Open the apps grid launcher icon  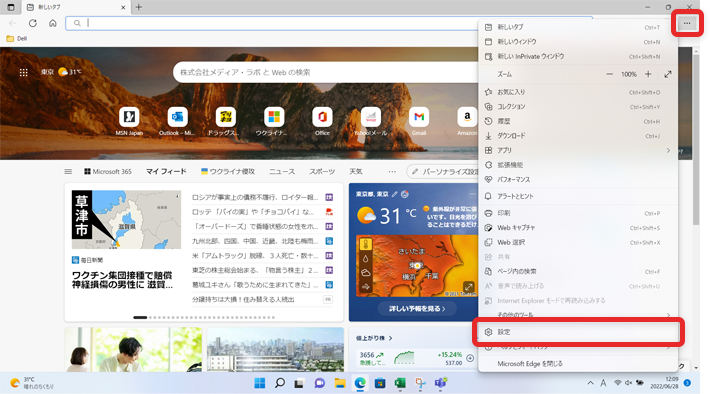point(24,72)
